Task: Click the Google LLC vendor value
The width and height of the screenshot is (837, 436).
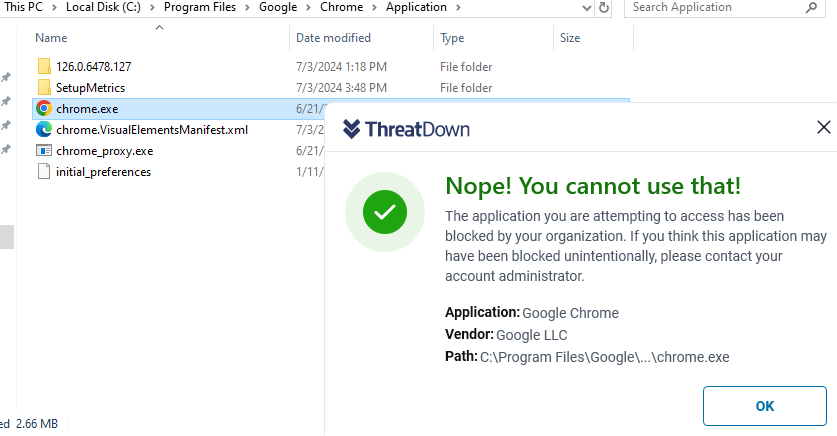Action: 532,335
